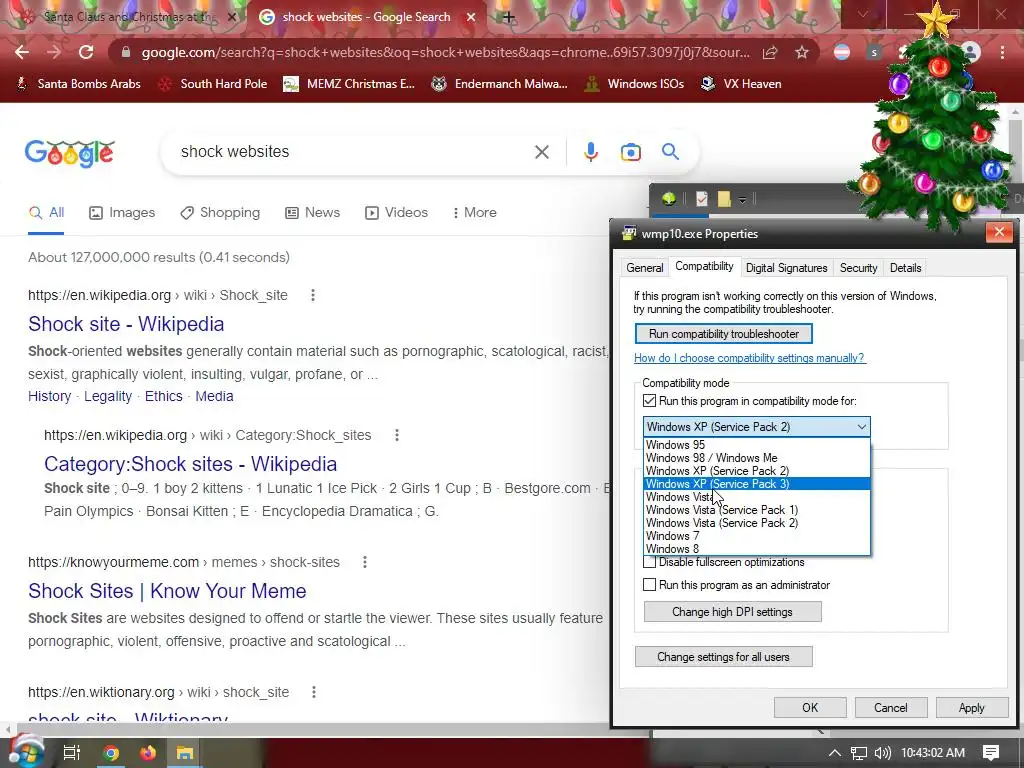The width and height of the screenshot is (1024, 768).
Task: Open more options for knowyourmeme result
Action: coord(364,562)
